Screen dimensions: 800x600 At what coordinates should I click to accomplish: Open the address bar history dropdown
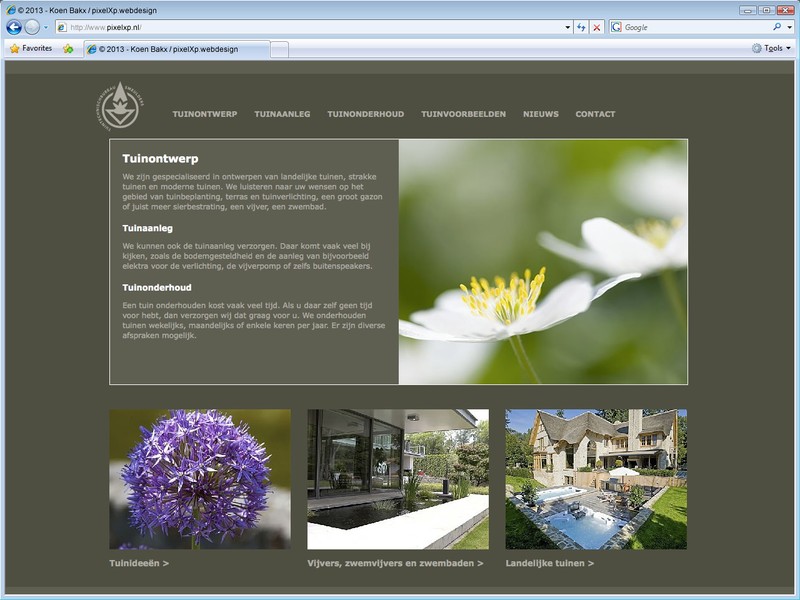point(566,29)
